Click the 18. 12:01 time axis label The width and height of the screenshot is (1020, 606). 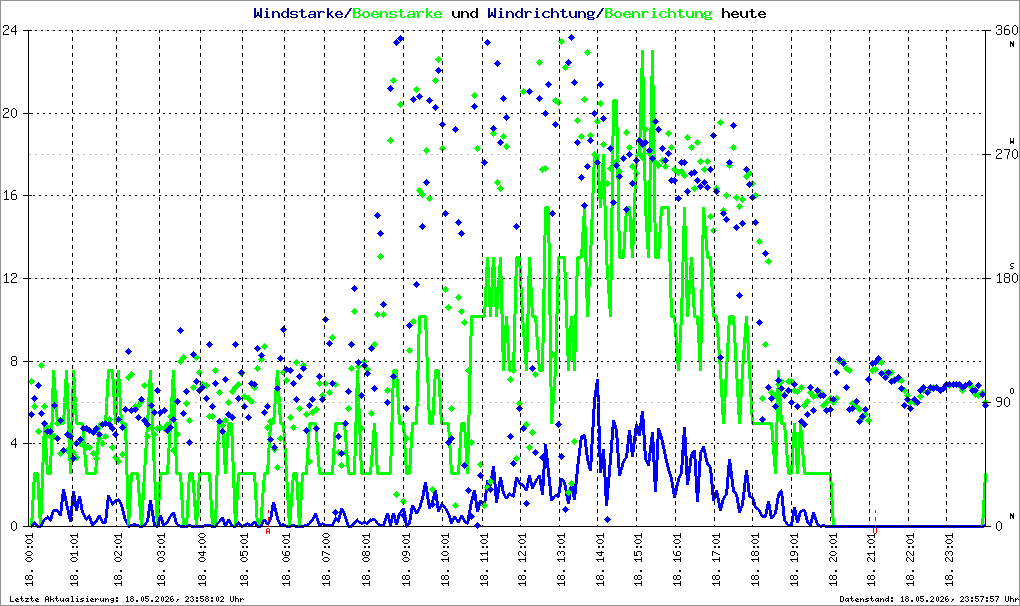pyautogui.click(x=522, y=559)
